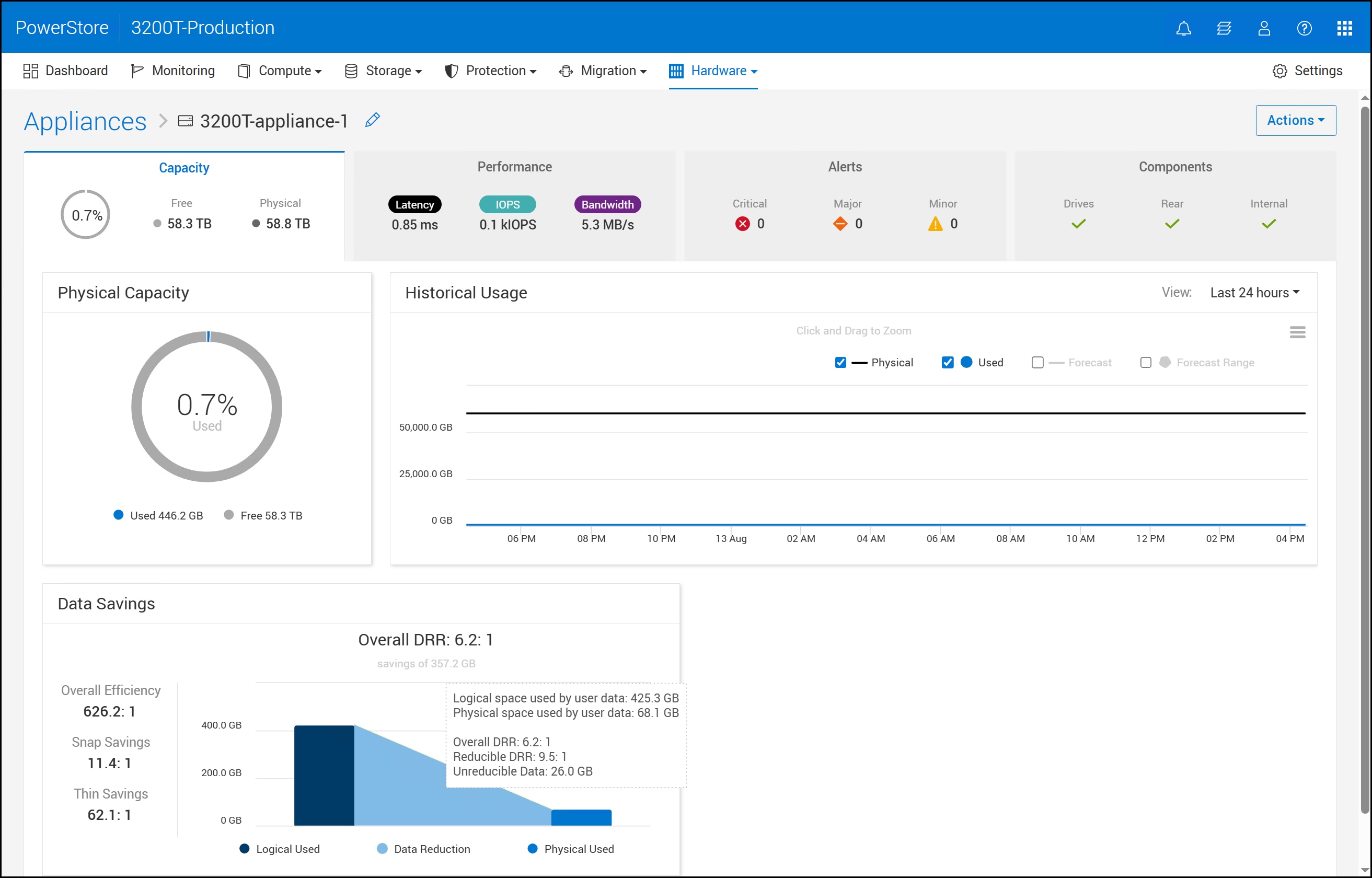1372x878 pixels.
Task: Click the vertical page scrollbar
Action: 1365,459
